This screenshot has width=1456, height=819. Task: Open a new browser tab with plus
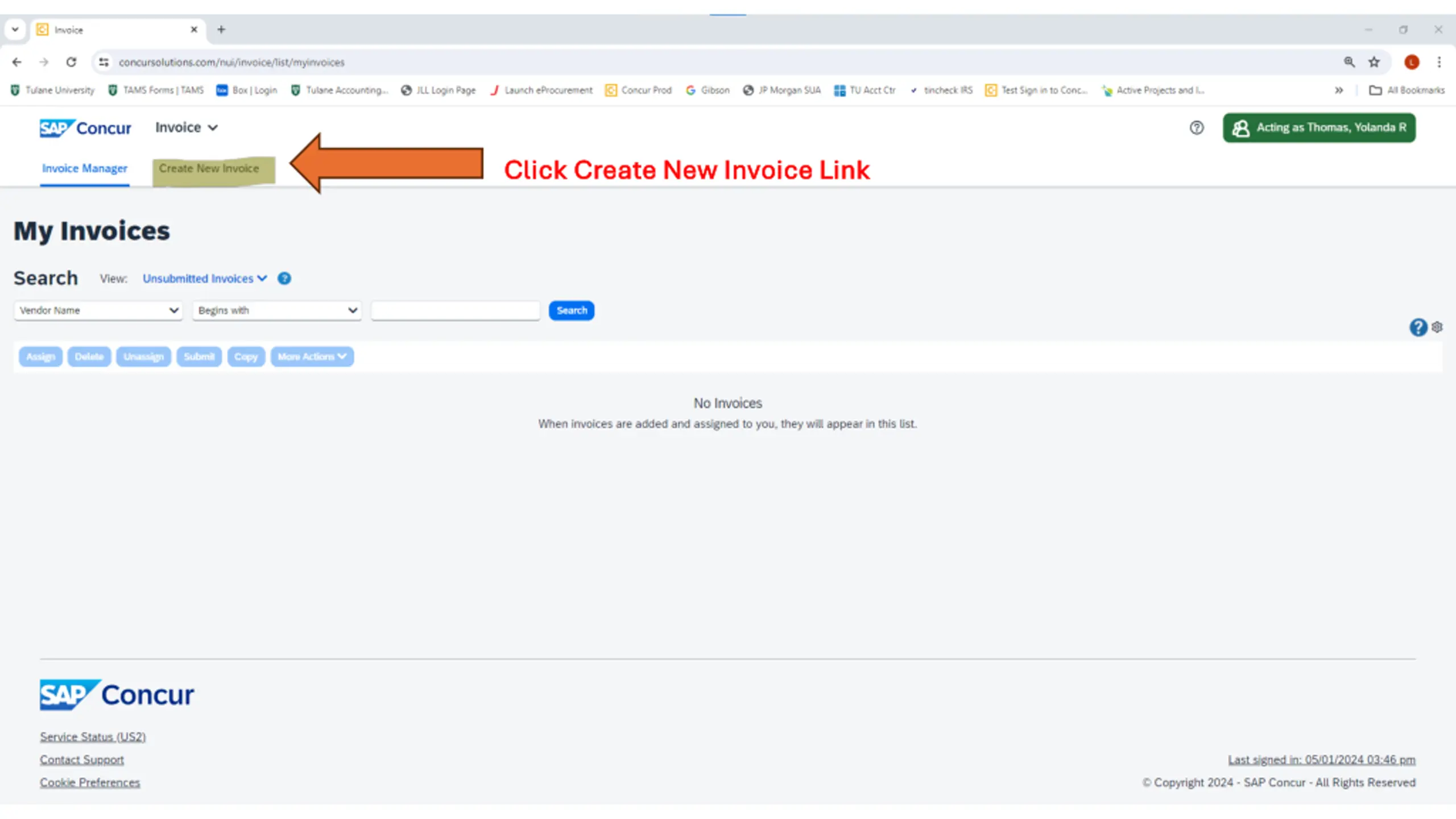[221, 30]
